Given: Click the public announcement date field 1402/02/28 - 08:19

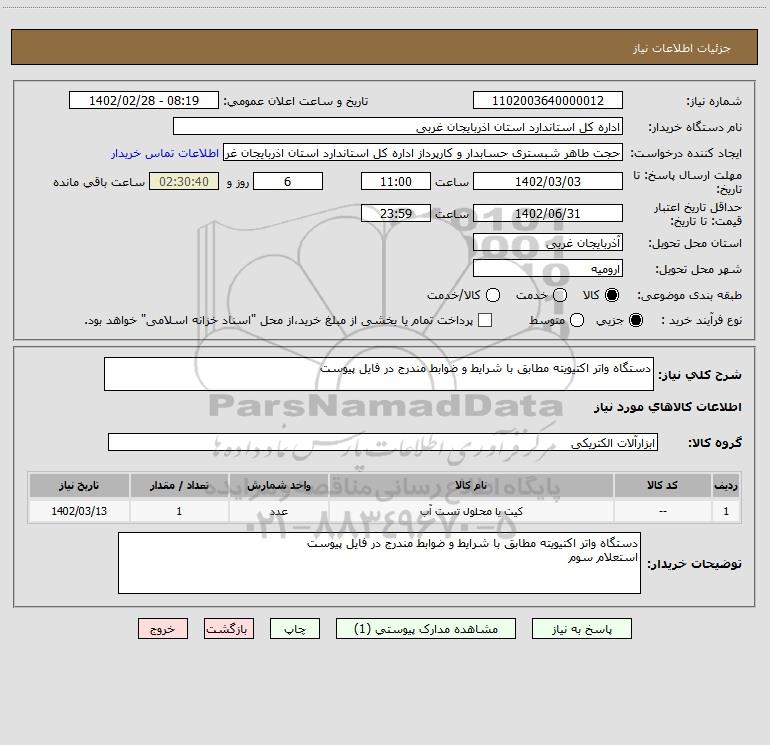Looking at the screenshot, I should coord(144,101).
